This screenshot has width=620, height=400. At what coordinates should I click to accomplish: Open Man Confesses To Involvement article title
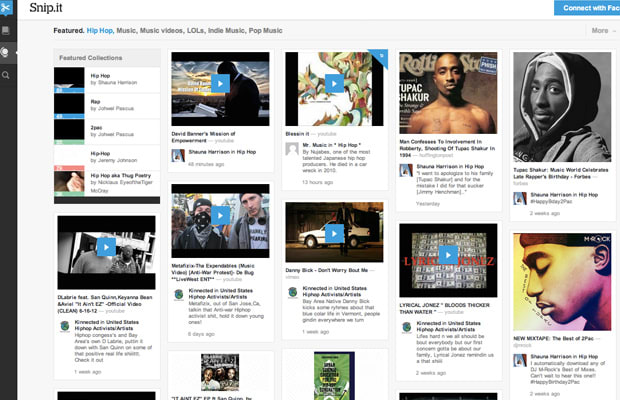tap(447, 148)
